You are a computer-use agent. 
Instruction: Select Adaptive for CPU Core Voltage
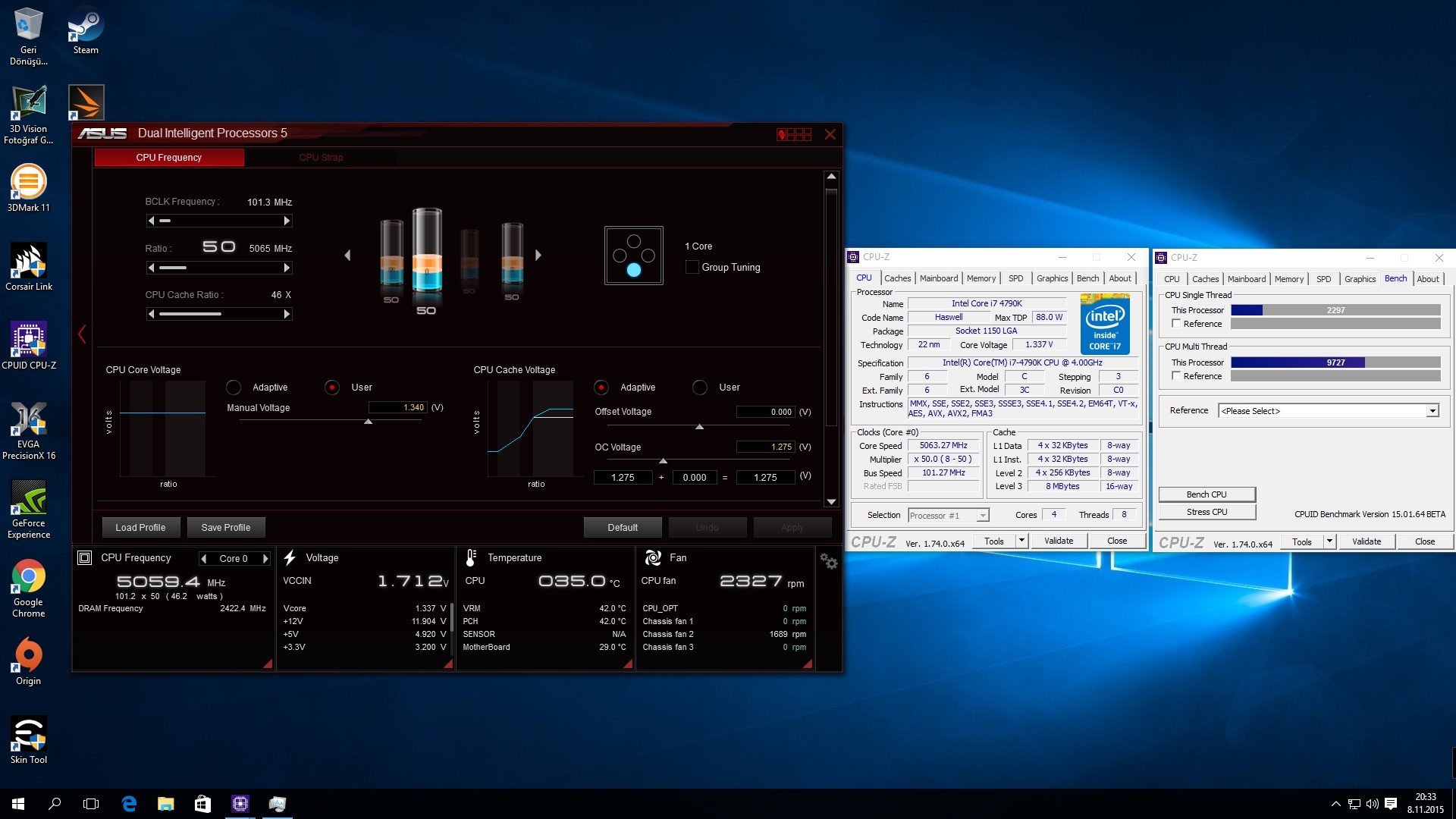pos(234,388)
